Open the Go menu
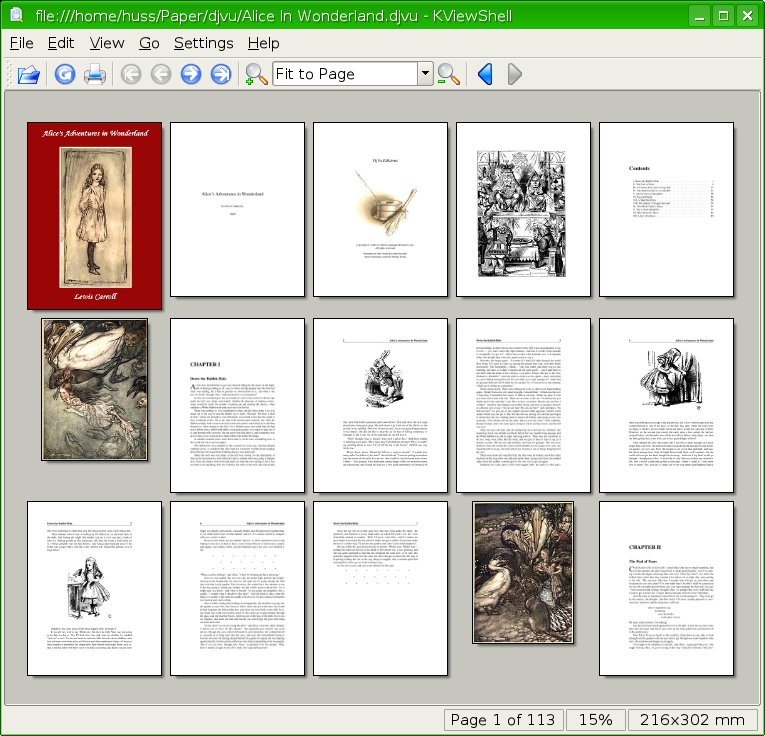The height and width of the screenshot is (736, 765). pos(149,43)
